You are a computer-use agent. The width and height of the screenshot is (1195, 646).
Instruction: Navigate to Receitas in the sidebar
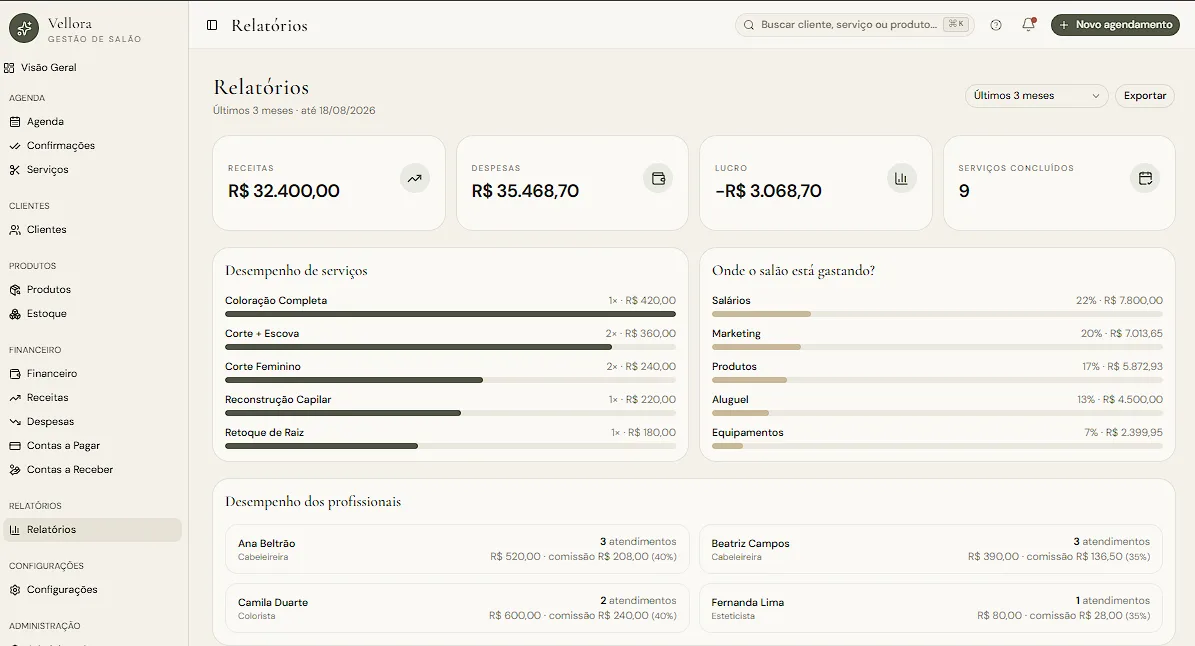93,398
